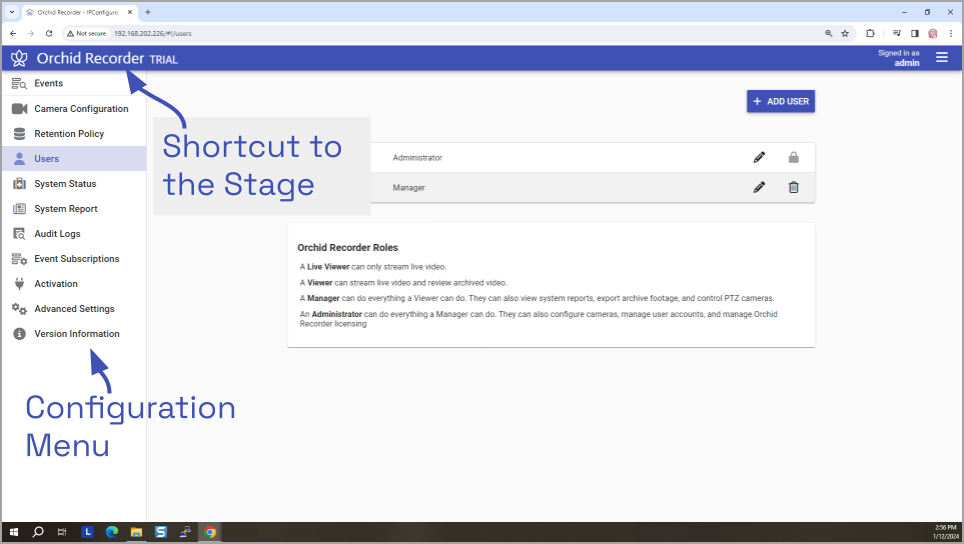The width and height of the screenshot is (964, 544).
Task: Open a new browser tab
Action: [148, 12]
